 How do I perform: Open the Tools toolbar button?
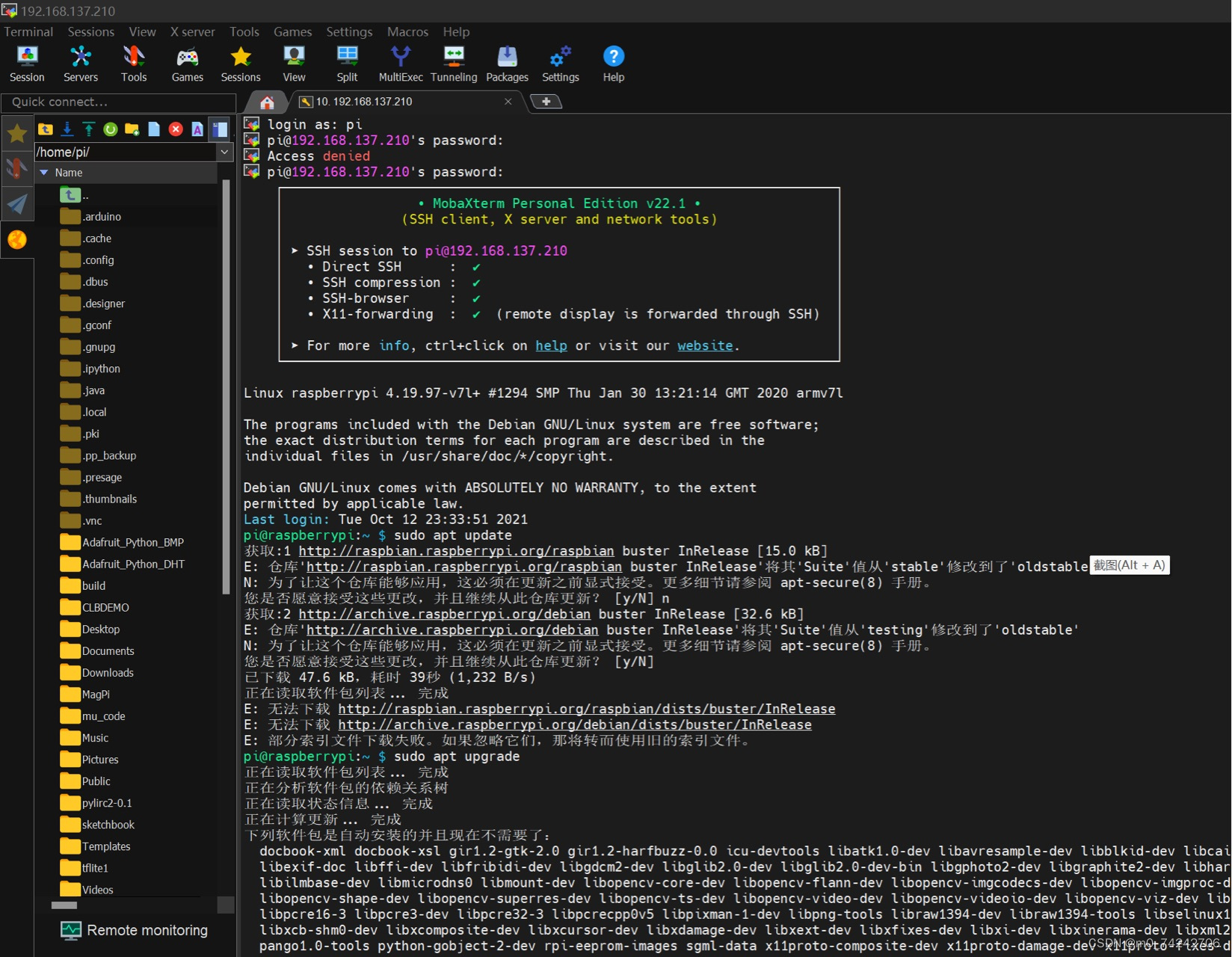pyautogui.click(x=134, y=64)
